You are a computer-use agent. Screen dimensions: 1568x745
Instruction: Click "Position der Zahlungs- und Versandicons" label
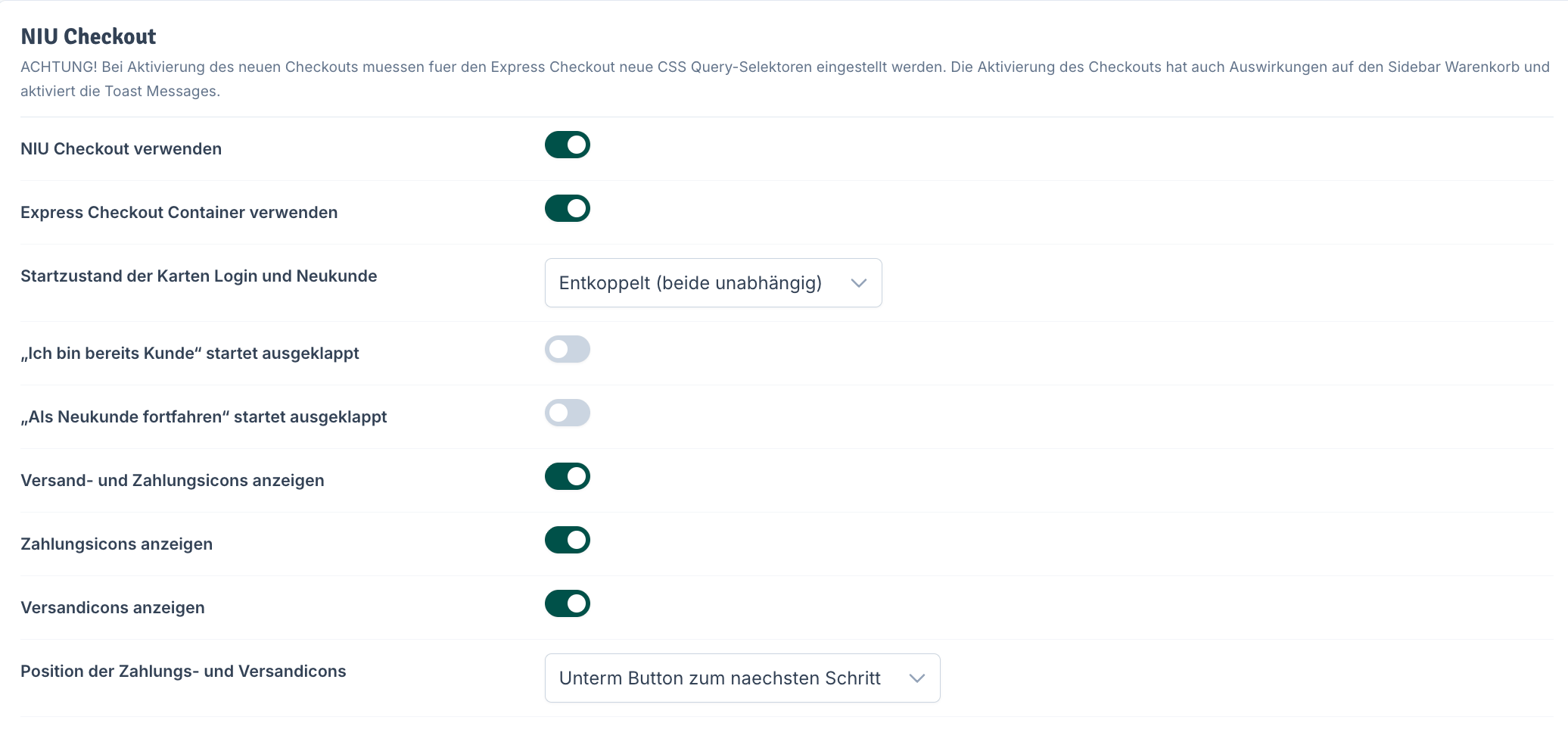pos(183,671)
